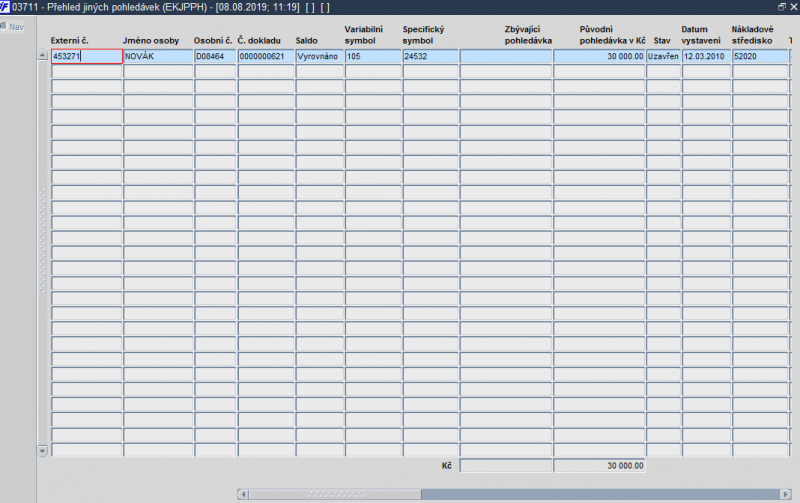Click the 30 000.00 amount in NOVÁK row

coord(599,56)
